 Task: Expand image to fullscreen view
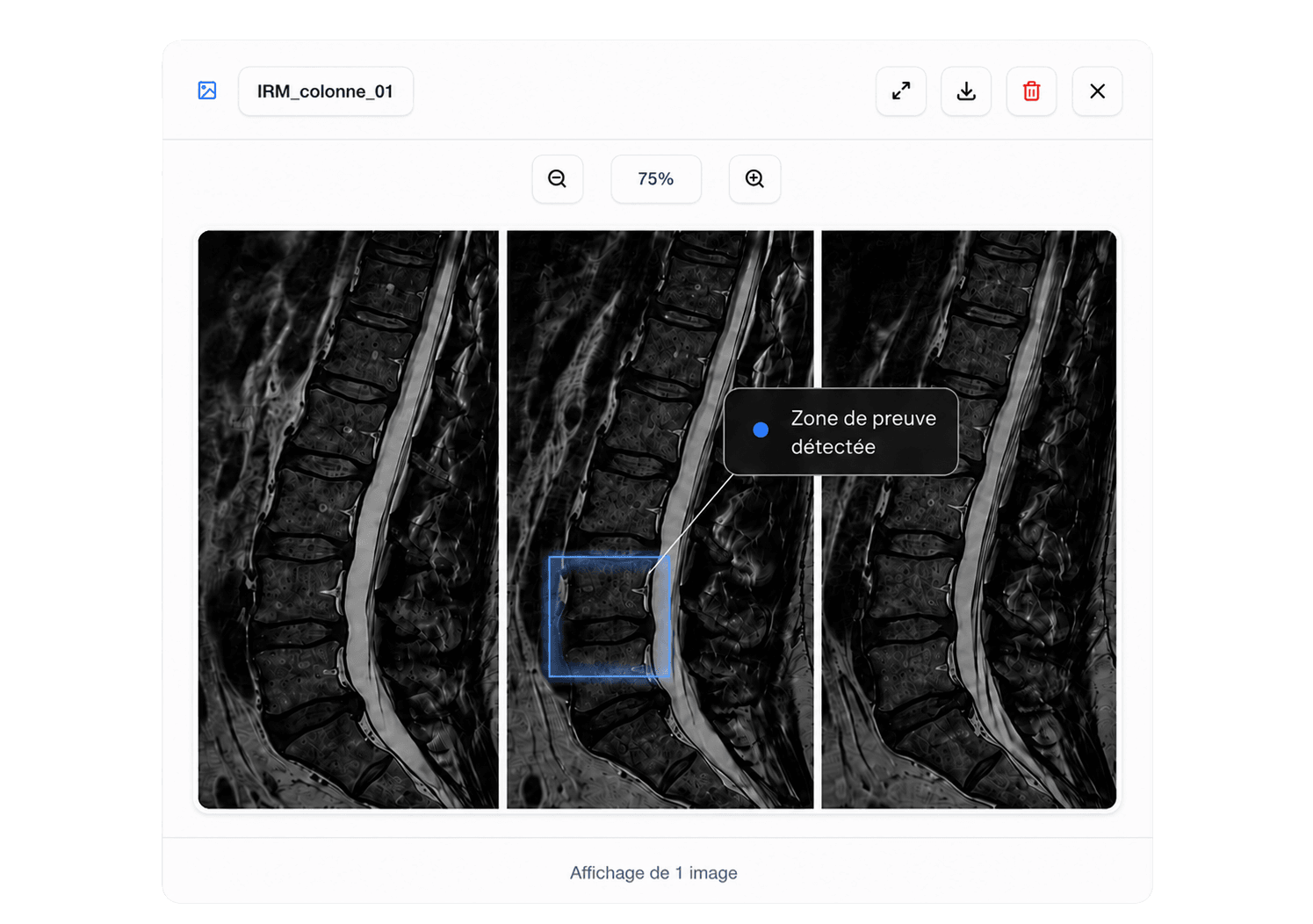click(901, 91)
